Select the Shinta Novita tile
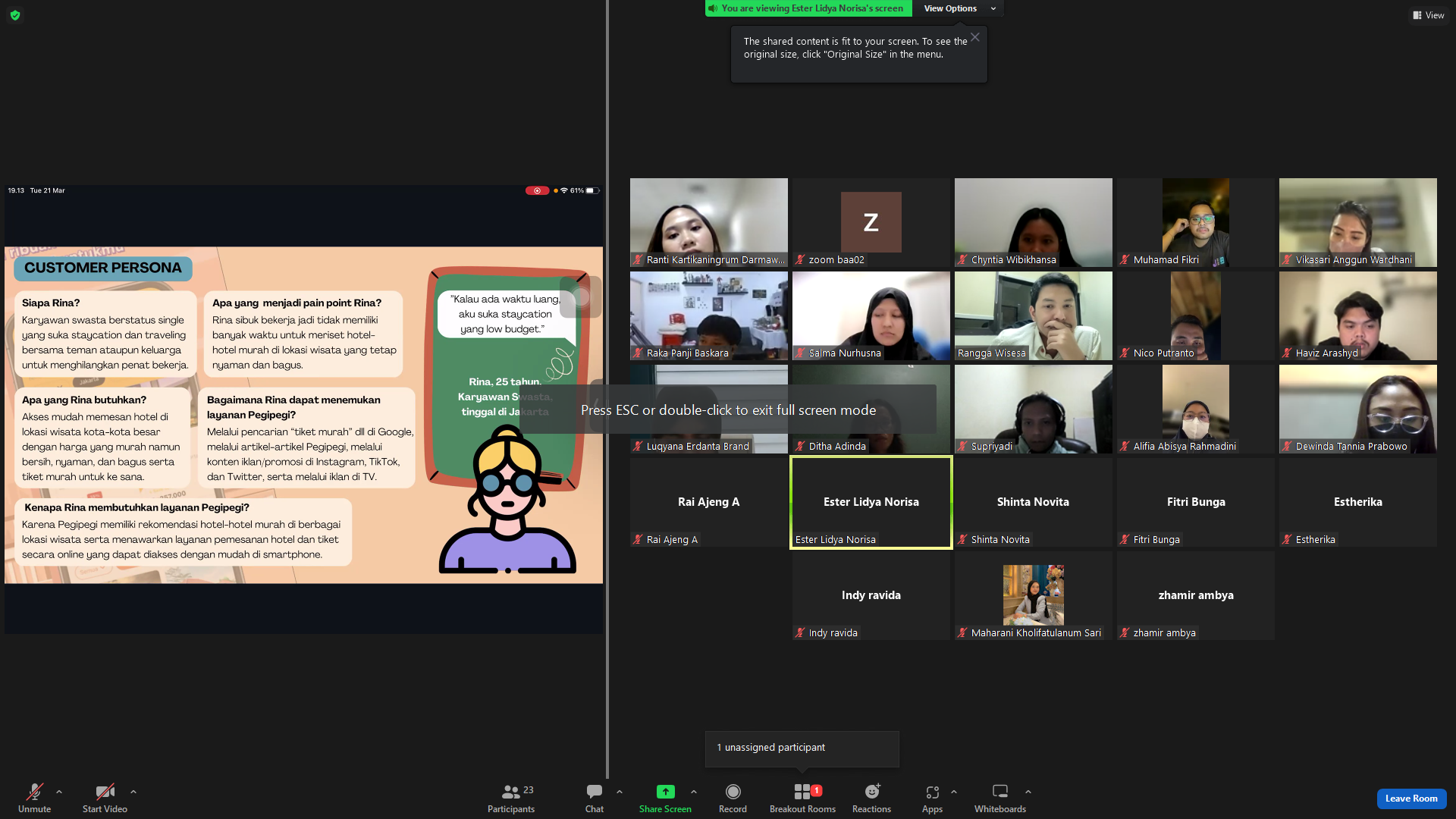The image size is (1456, 819). [x=1034, y=502]
